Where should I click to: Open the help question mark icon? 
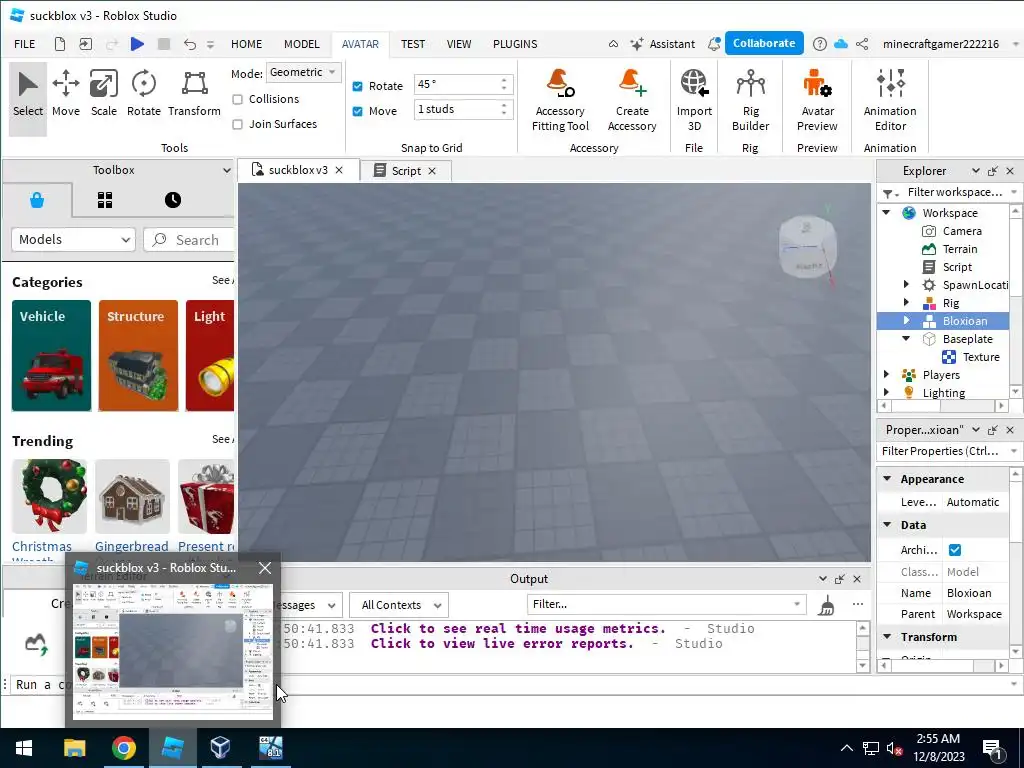point(820,44)
